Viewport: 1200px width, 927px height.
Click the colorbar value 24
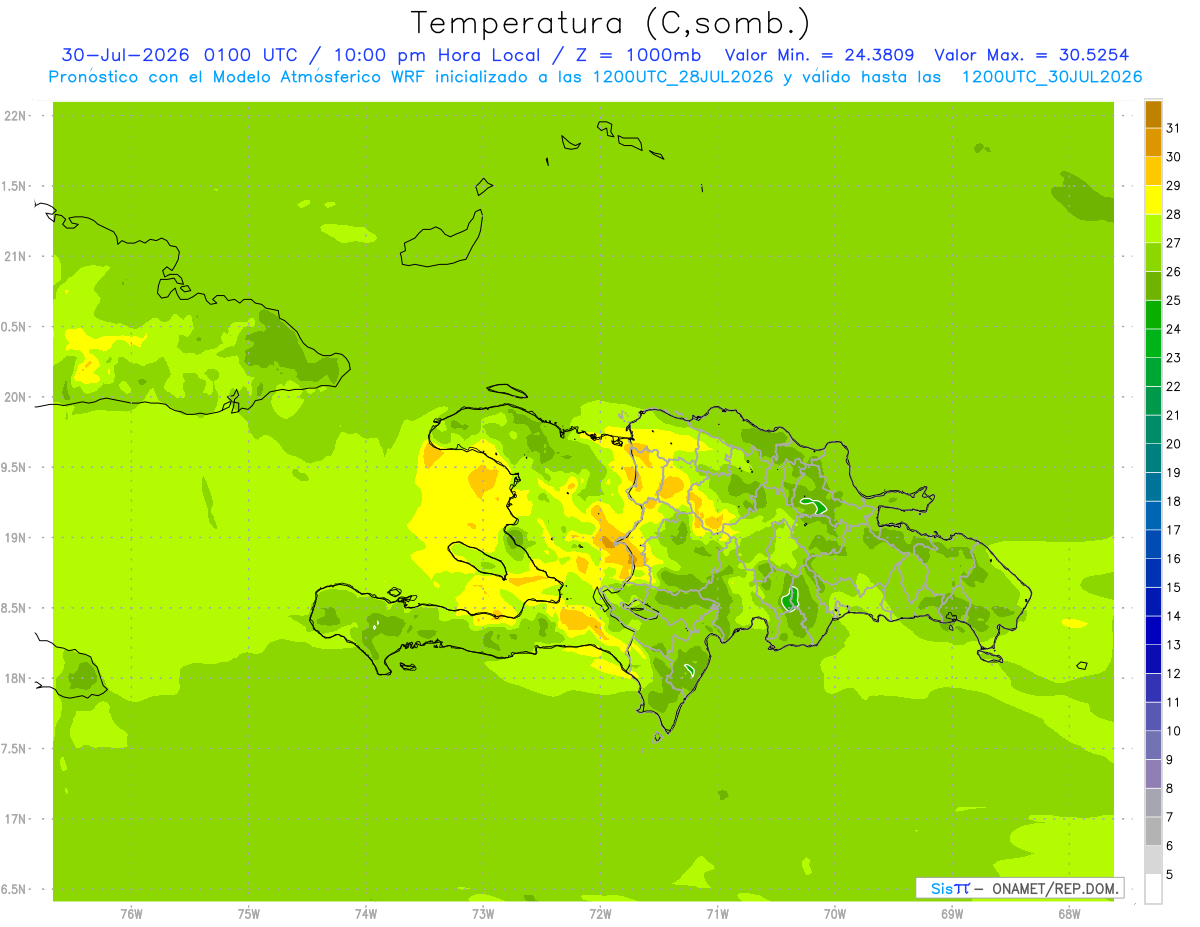[x=1173, y=329]
